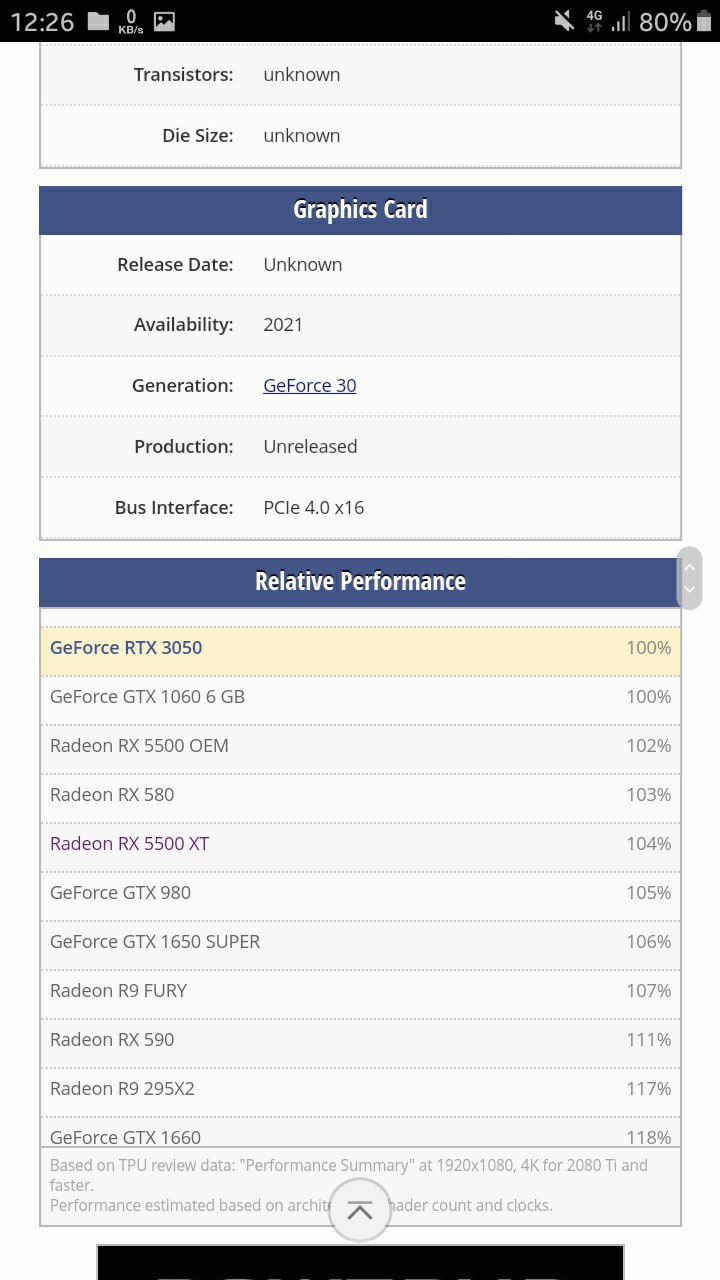This screenshot has height=1280, width=720.
Task: Tap the 111% value for RX 590
Action: pos(649,1039)
